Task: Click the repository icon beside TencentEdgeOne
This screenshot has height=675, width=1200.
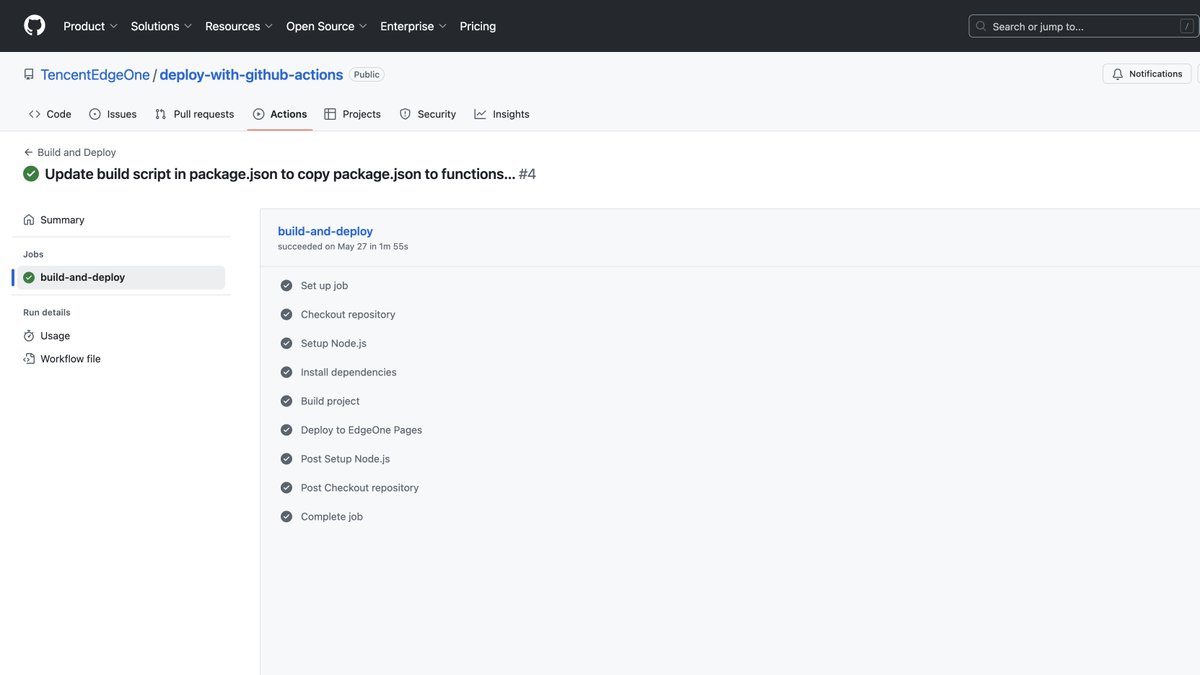Action: point(29,74)
